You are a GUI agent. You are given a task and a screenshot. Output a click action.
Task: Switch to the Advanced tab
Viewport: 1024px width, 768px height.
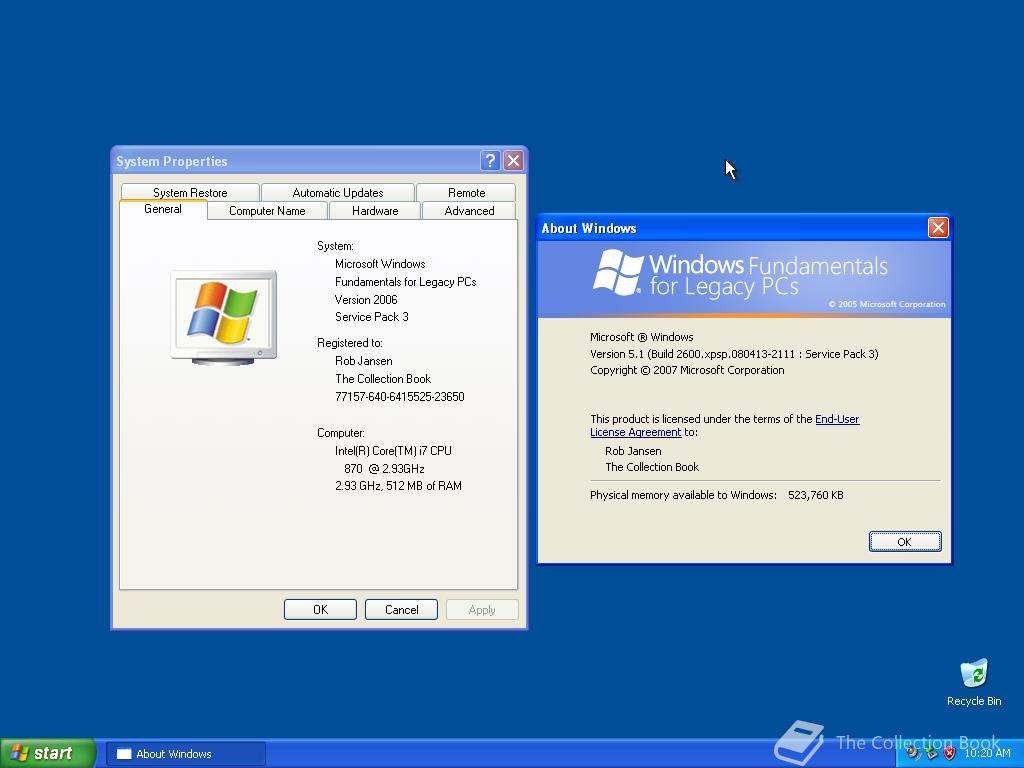[x=469, y=211]
